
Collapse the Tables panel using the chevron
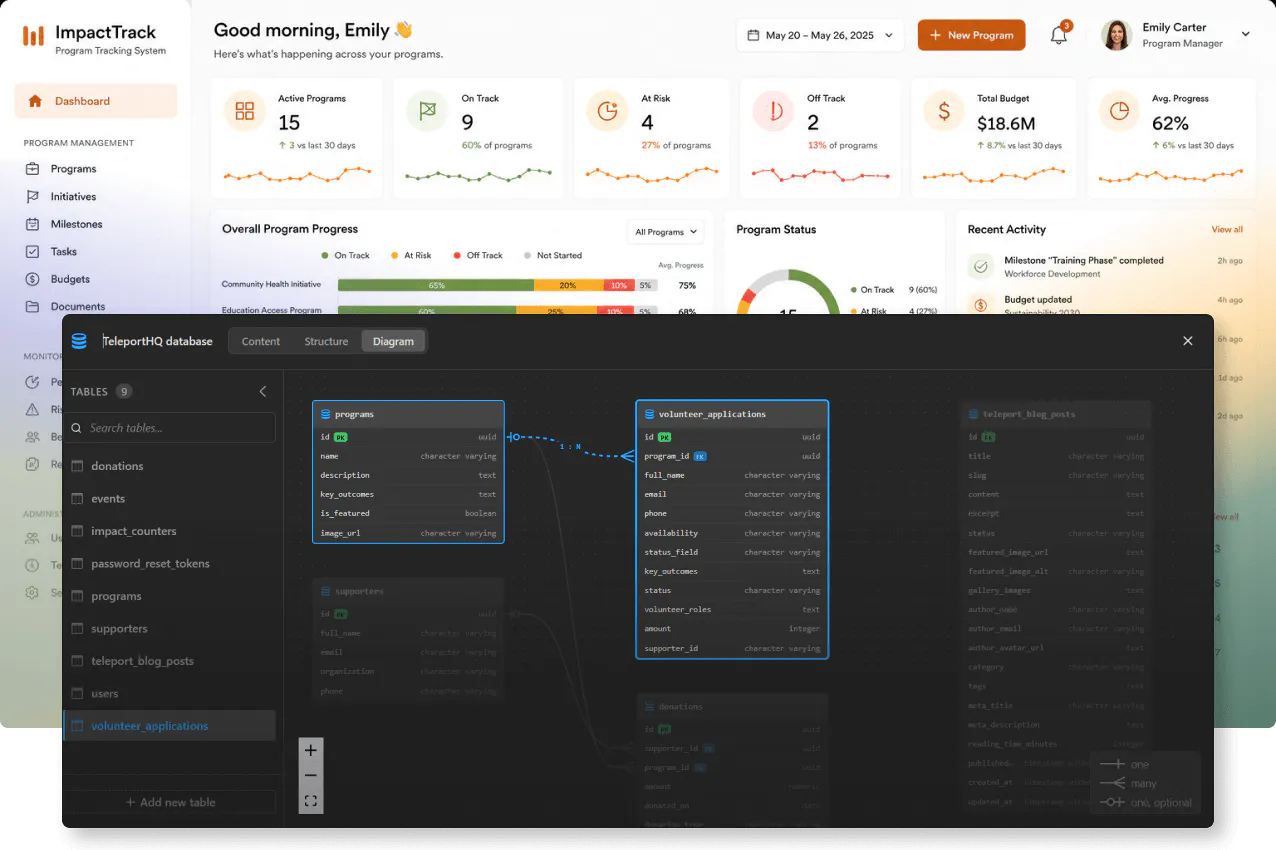point(263,391)
